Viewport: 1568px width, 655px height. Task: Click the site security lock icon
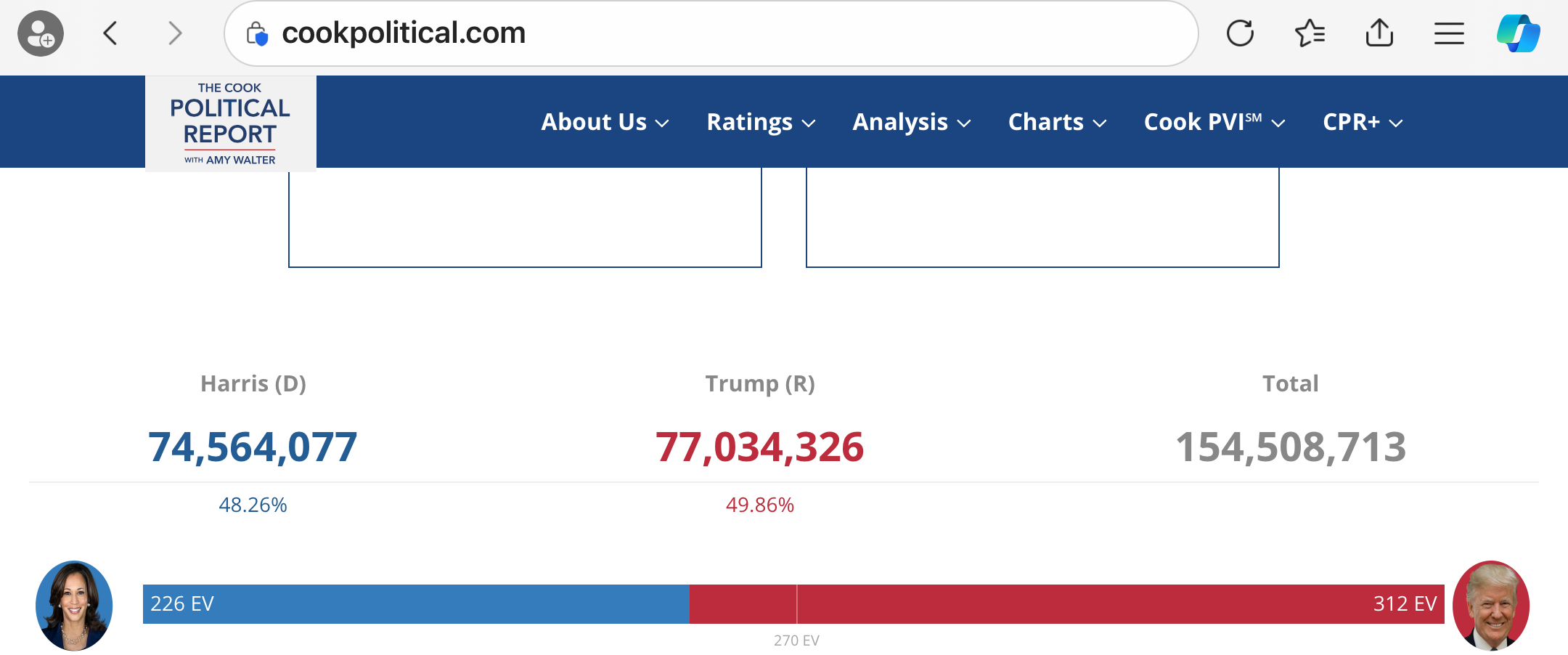257,33
